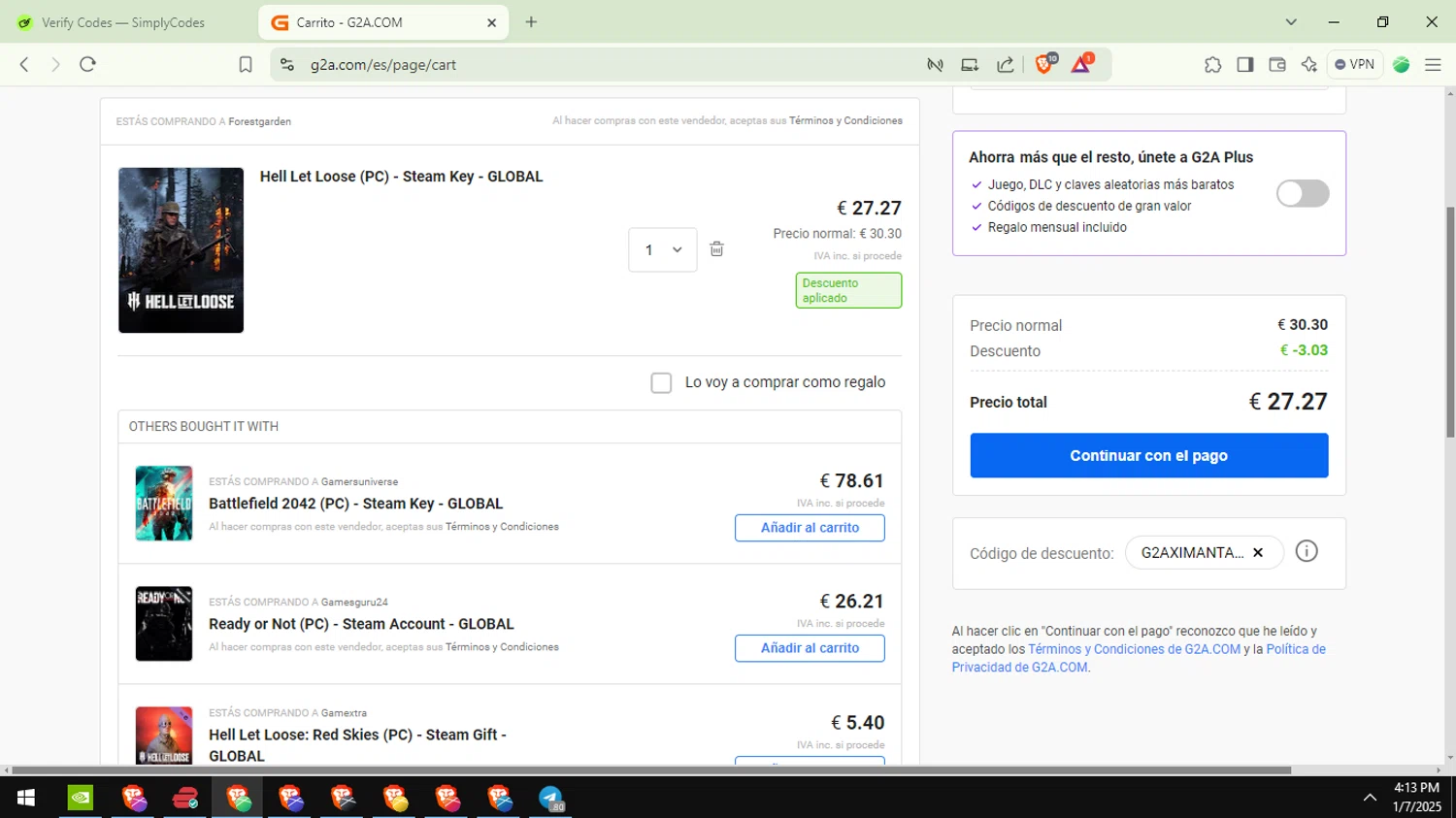Click the Gamesguru24 seller name
Viewport: 1456px width, 818px height.
tap(354, 602)
